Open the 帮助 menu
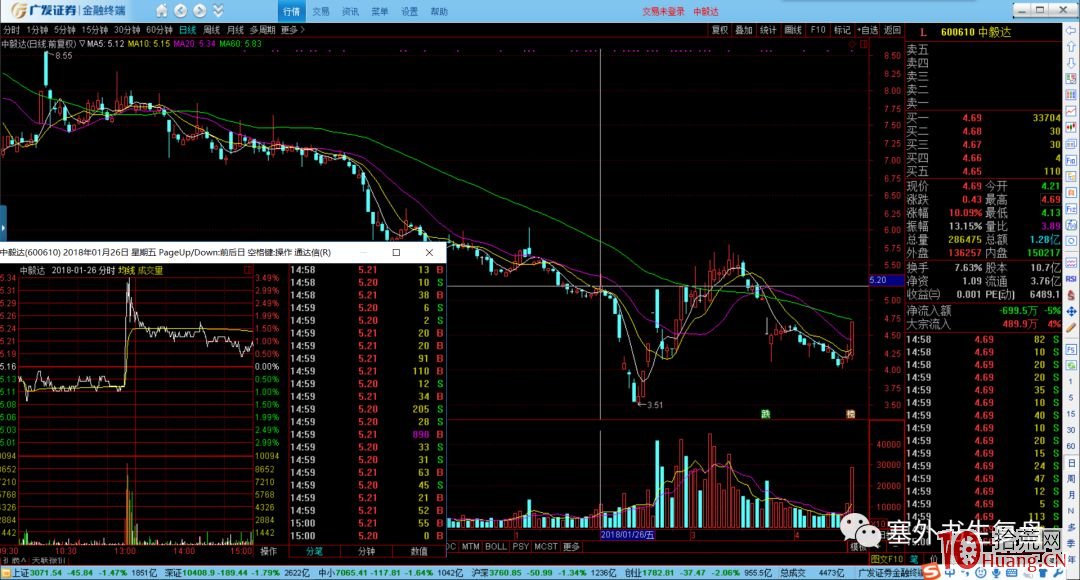Screen dimensions: 1080x580 [439, 12]
